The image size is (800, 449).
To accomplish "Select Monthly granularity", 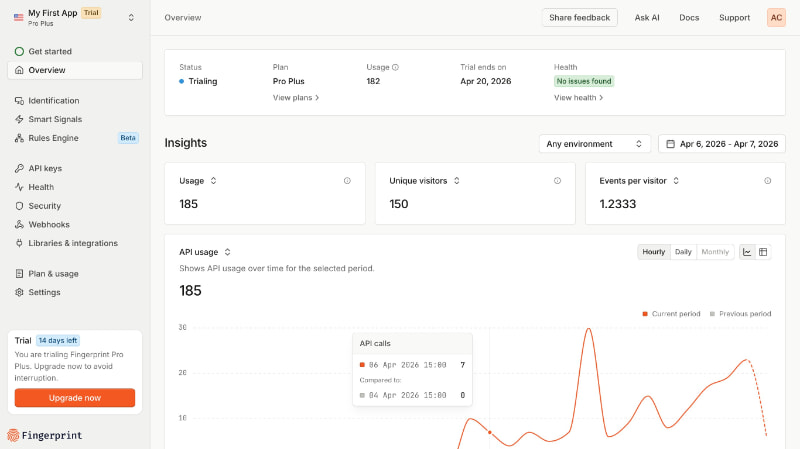I will [x=715, y=252].
